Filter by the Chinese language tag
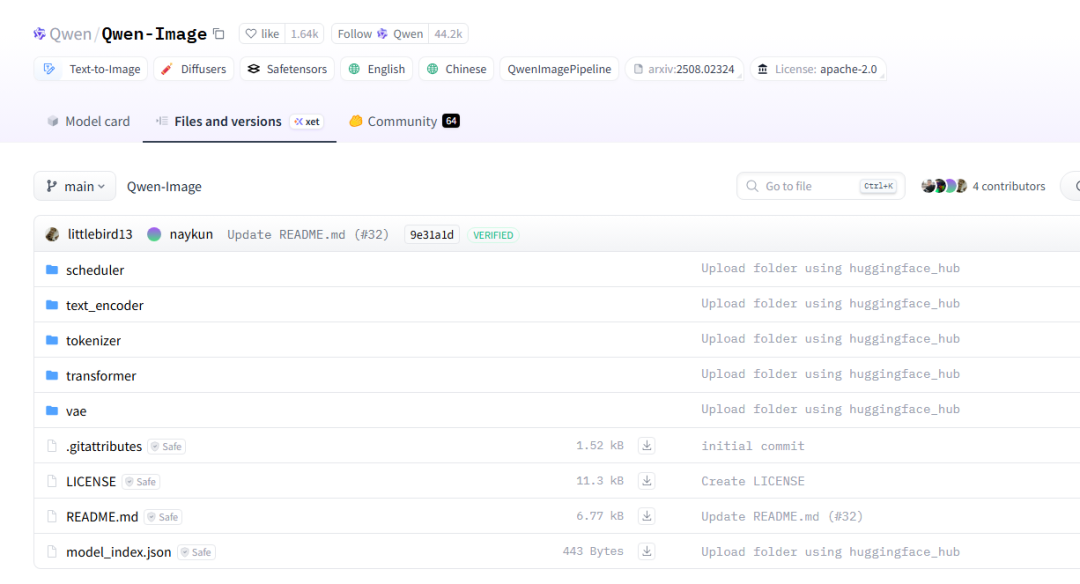Screen dimensions: 1080x584 pos(456,69)
